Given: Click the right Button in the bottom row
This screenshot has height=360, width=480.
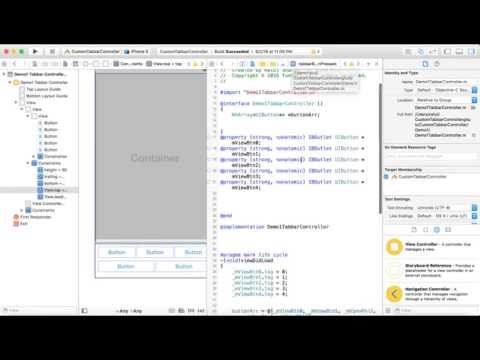Looking at the screenshot, I should coord(182,266).
